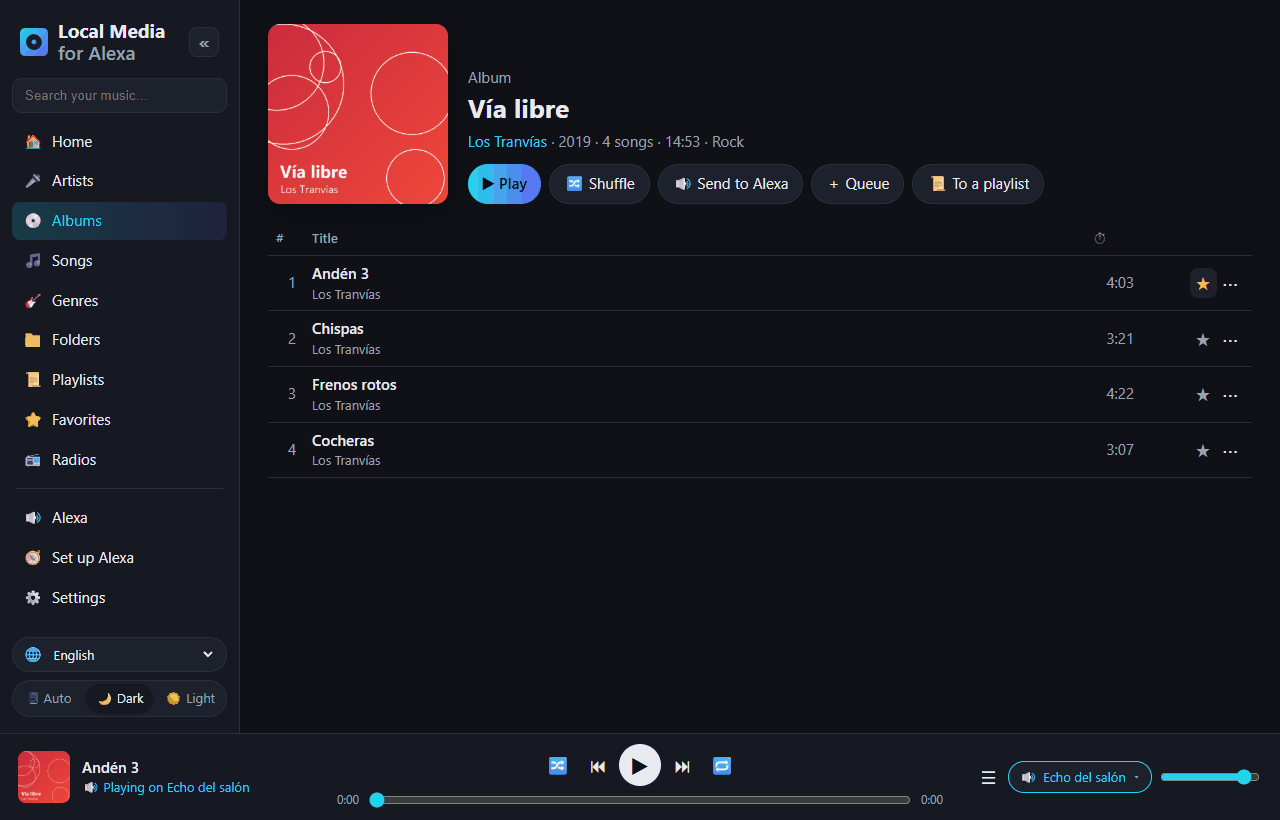
Task: Unfavorite Andén 3 using its gold star
Action: [1203, 284]
